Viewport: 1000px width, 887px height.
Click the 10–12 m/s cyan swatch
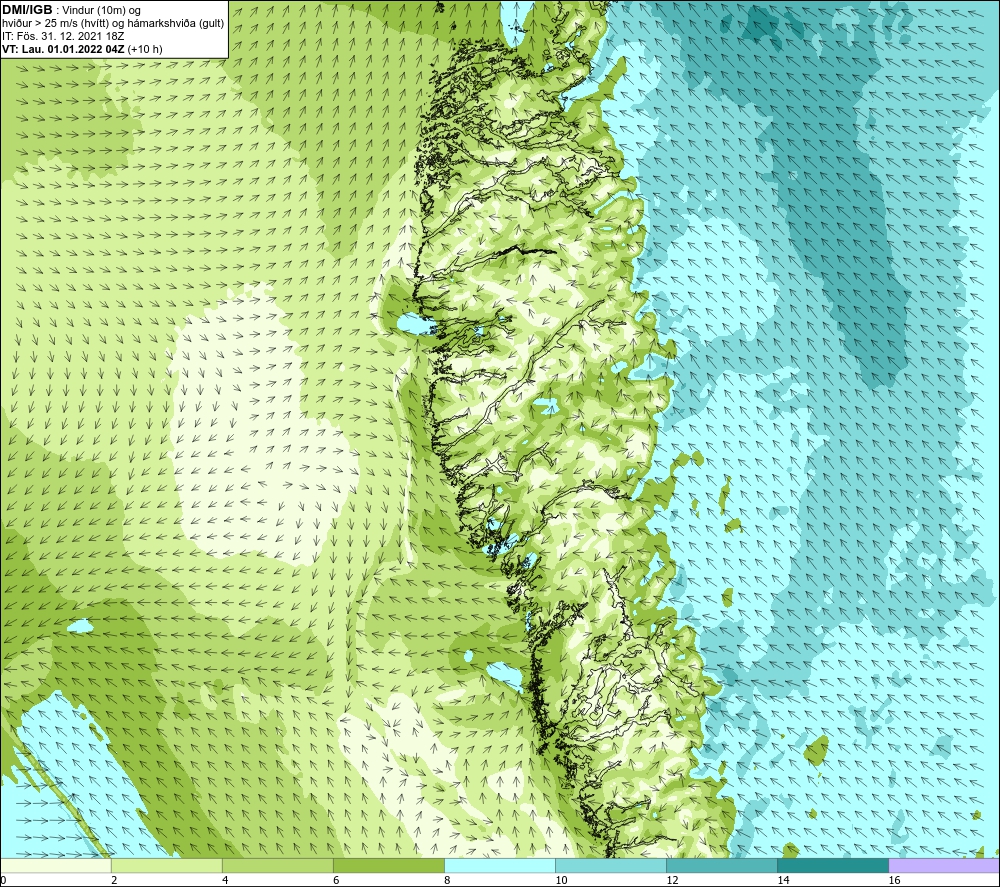[x=610, y=865]
